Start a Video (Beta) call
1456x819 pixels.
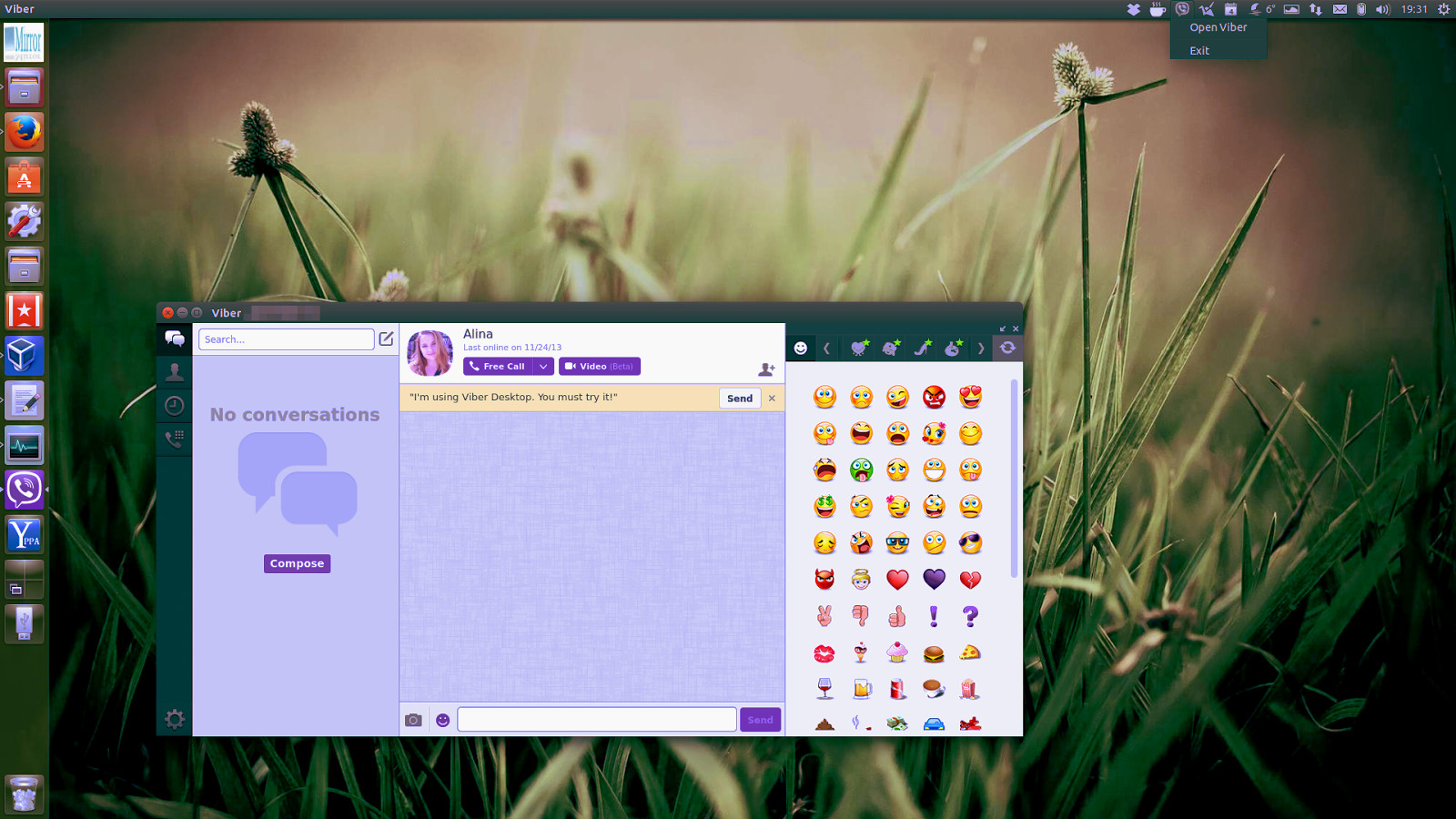(x=600, y=366)
